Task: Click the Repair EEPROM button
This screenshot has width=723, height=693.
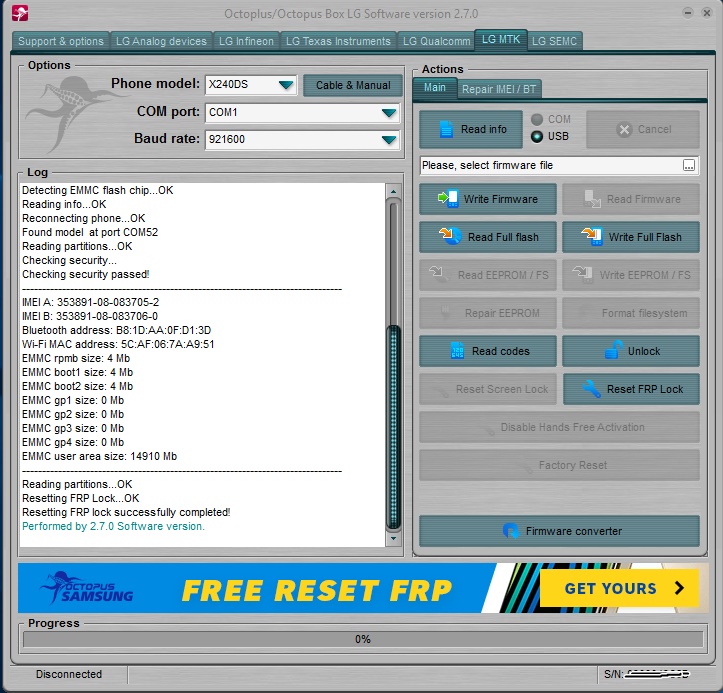Action: [488, 313]
